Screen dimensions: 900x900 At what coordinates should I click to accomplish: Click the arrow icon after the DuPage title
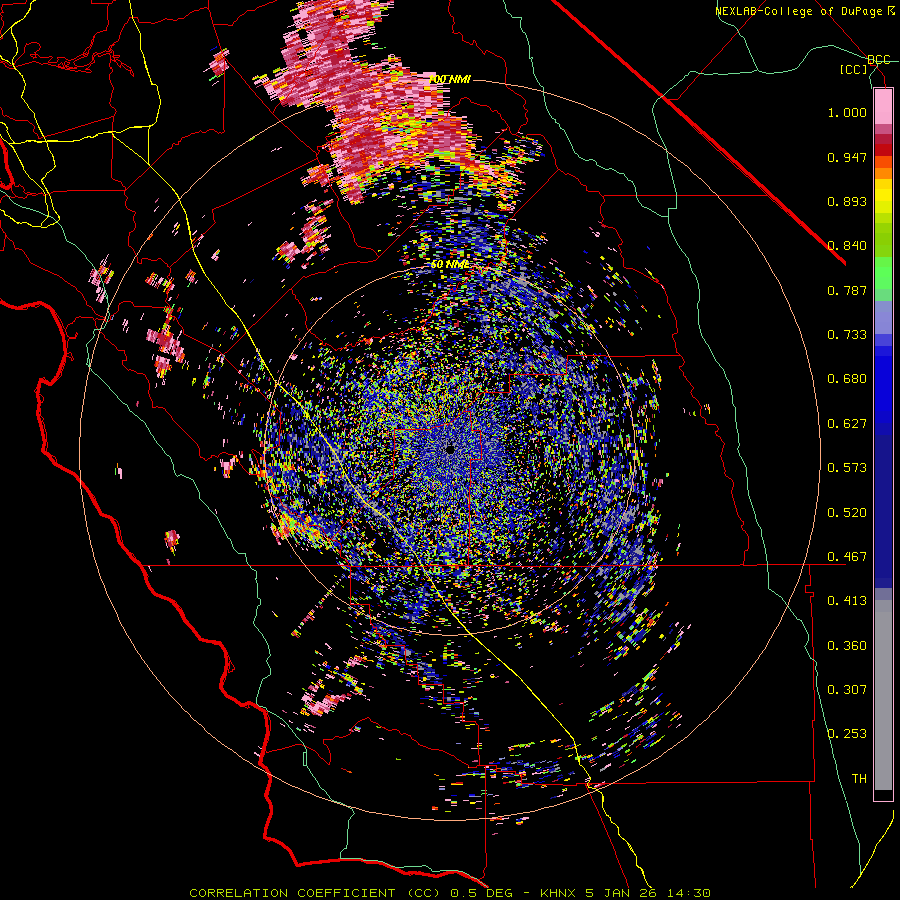point(890,11)
